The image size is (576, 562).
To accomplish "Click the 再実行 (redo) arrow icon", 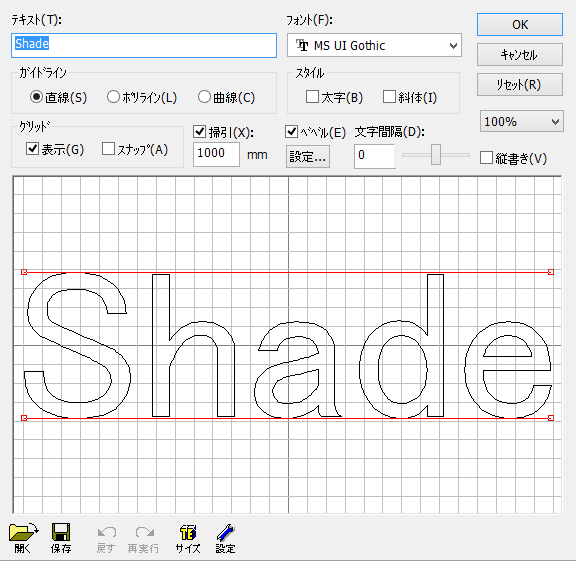I will [144, 532].
